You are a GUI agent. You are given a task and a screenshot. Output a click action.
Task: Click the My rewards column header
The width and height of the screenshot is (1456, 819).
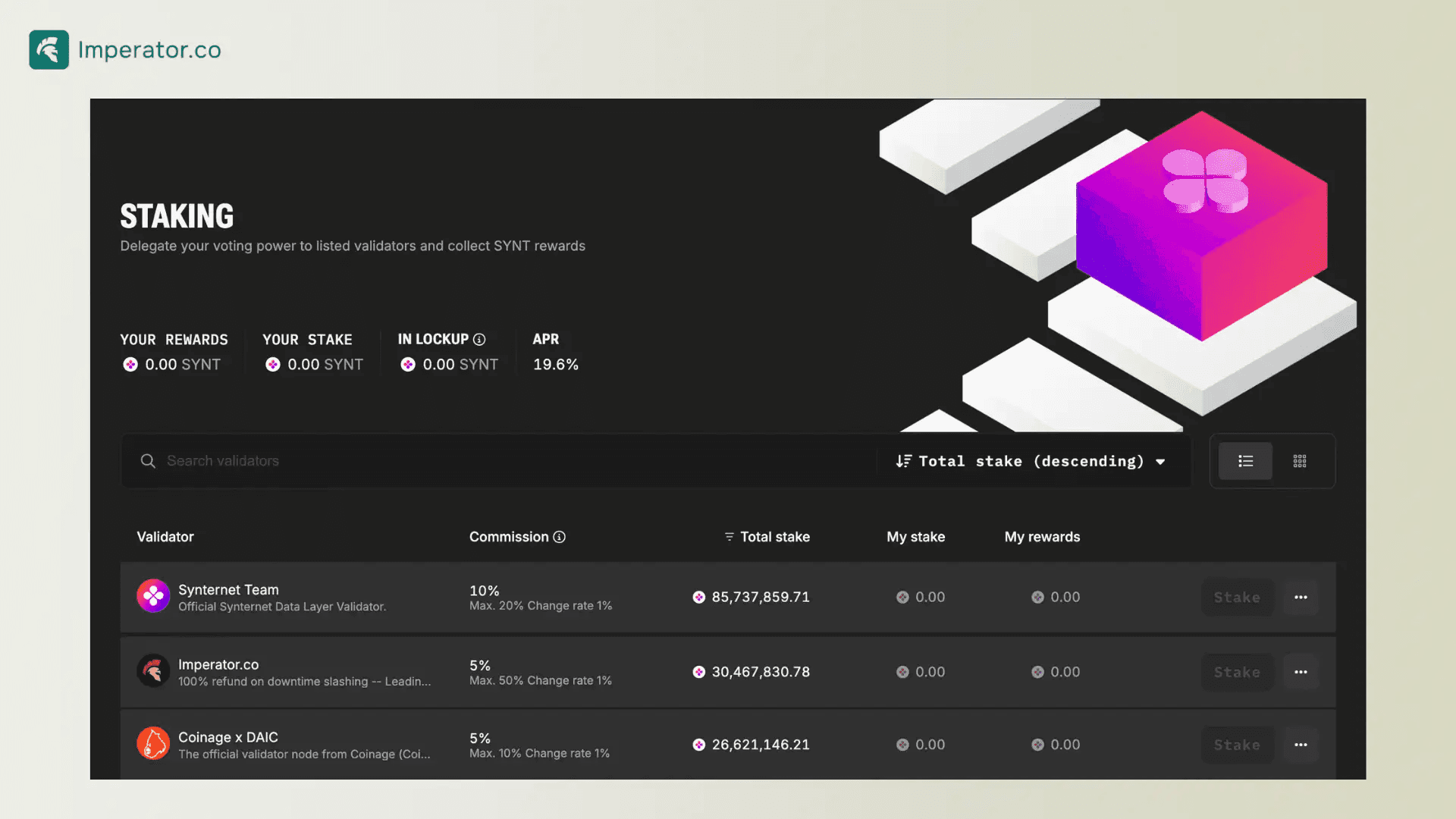[x=1043, y=537]
